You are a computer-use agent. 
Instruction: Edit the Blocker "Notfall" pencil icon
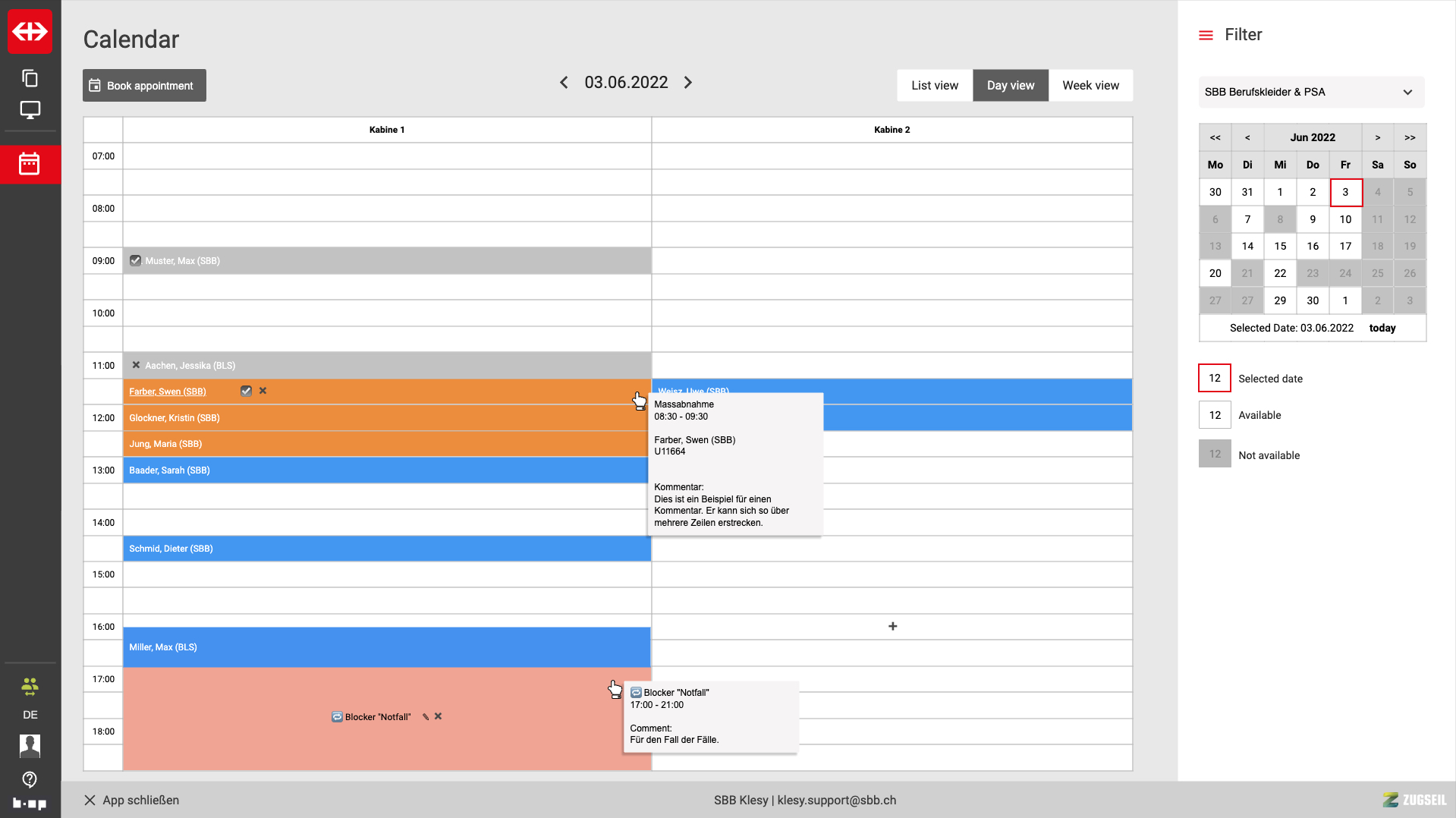tap(426, 717)
